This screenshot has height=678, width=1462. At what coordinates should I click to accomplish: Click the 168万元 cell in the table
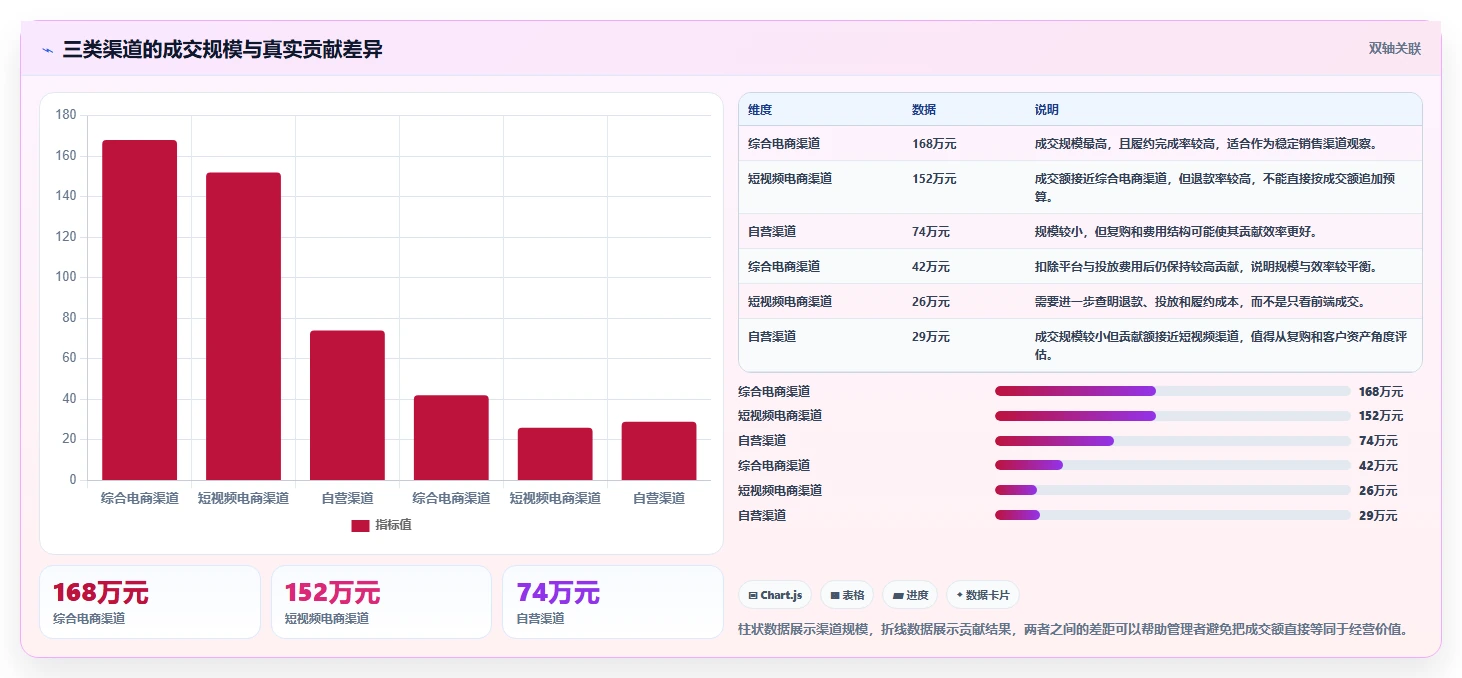pyautogui.click(x=934, y=144)
